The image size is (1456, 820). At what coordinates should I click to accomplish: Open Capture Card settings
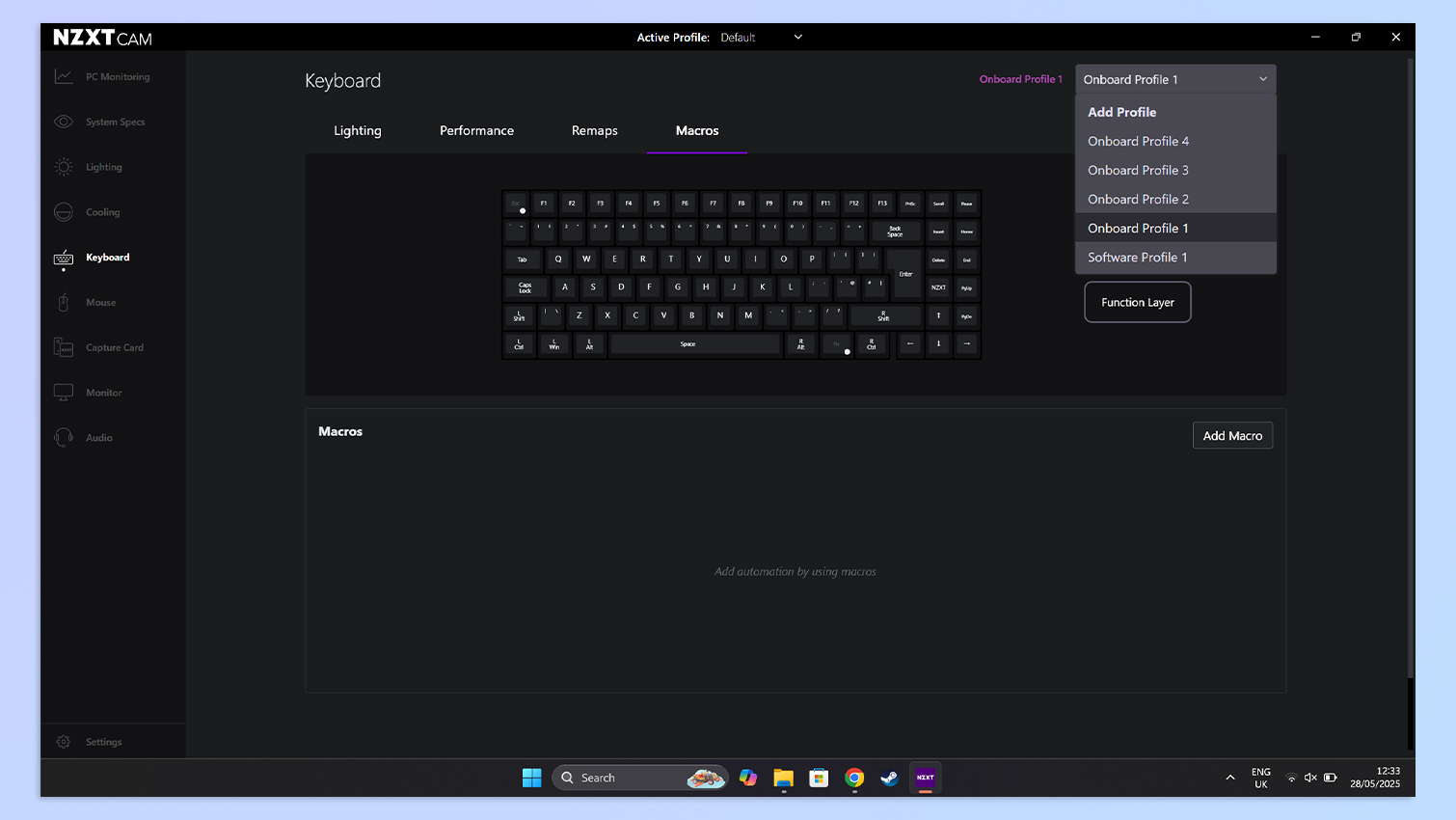pyautogui.click(x=114, y=347)
